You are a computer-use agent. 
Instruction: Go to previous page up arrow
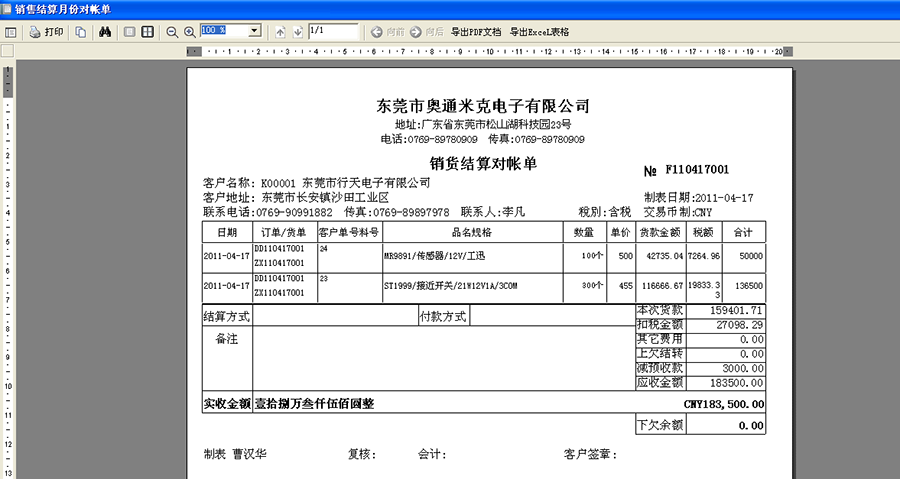280,32
